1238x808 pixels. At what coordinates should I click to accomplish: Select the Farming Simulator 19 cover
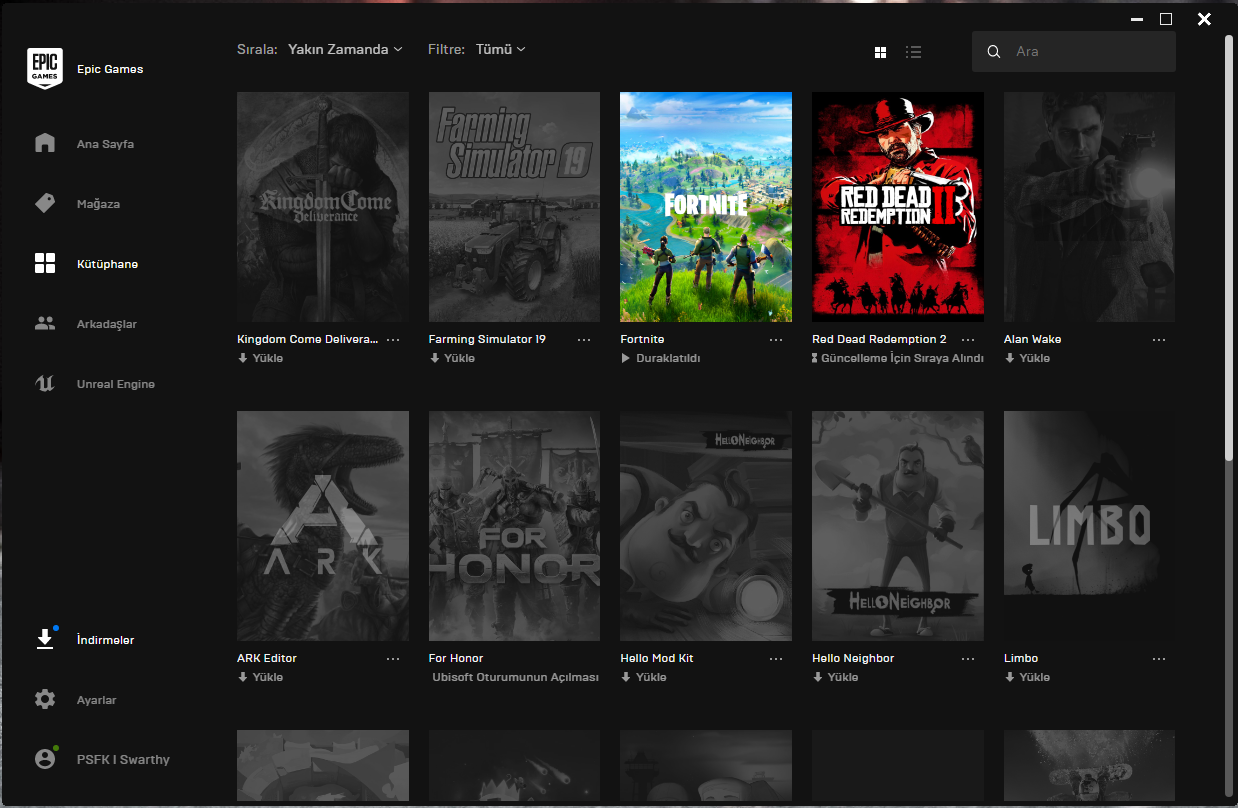(515, 207)
